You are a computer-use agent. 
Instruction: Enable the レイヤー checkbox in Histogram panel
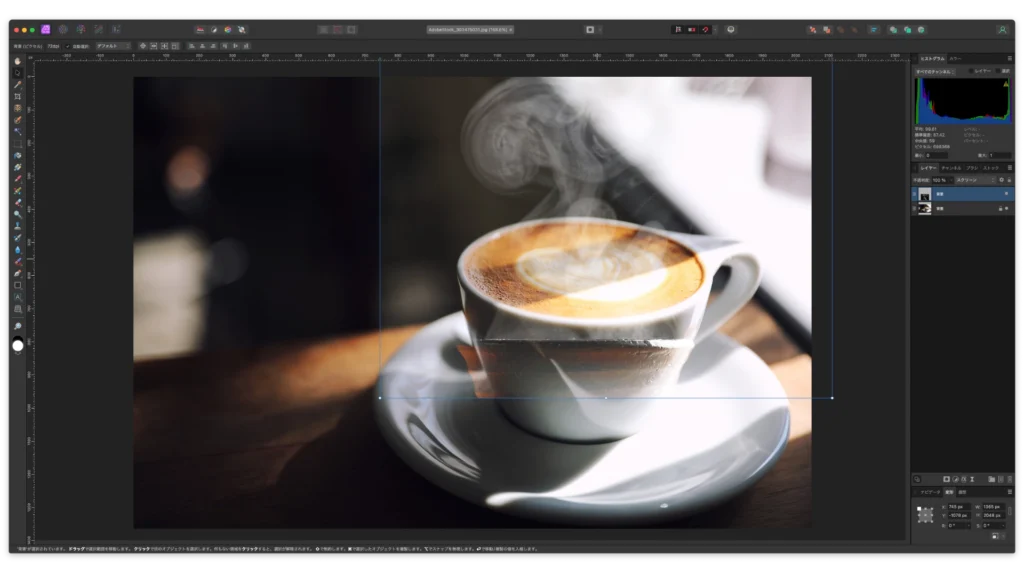tap(971, 72)
